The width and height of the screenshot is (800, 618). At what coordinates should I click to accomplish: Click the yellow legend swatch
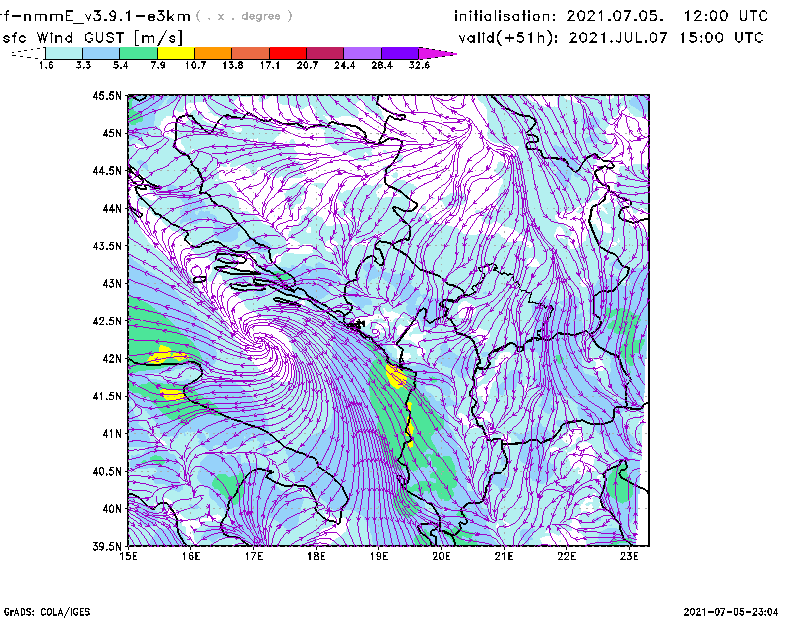pos(176,53)
